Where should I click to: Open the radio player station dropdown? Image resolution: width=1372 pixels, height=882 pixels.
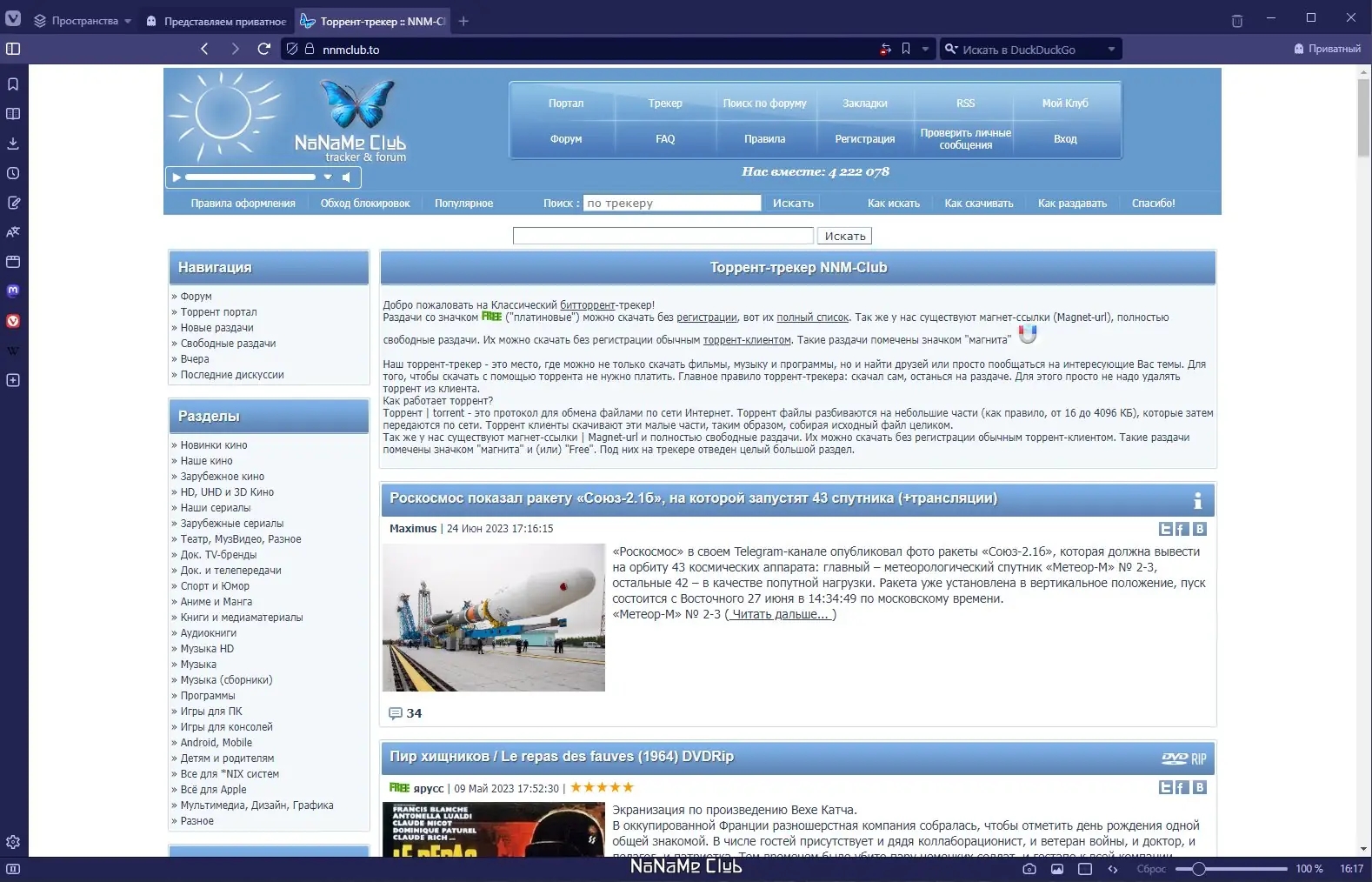click(328, 177)
